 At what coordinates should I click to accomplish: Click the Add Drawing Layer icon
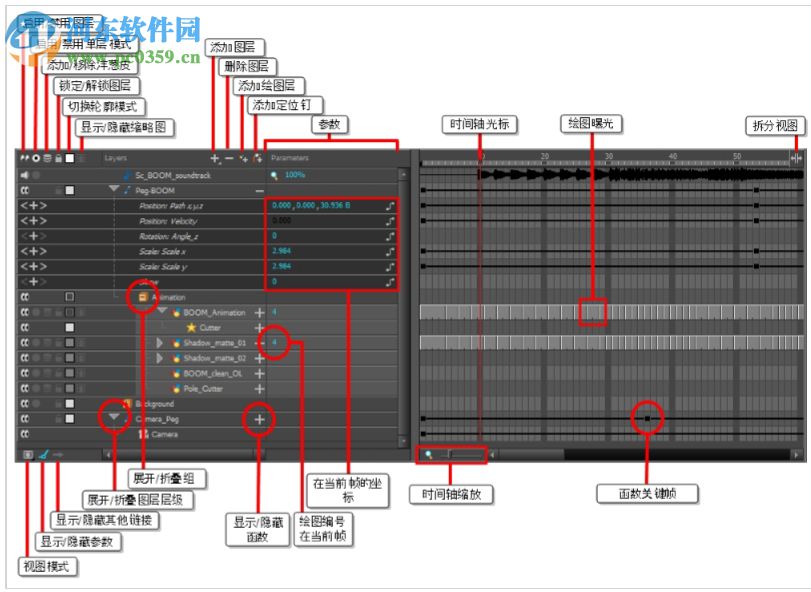click(243, 158)
